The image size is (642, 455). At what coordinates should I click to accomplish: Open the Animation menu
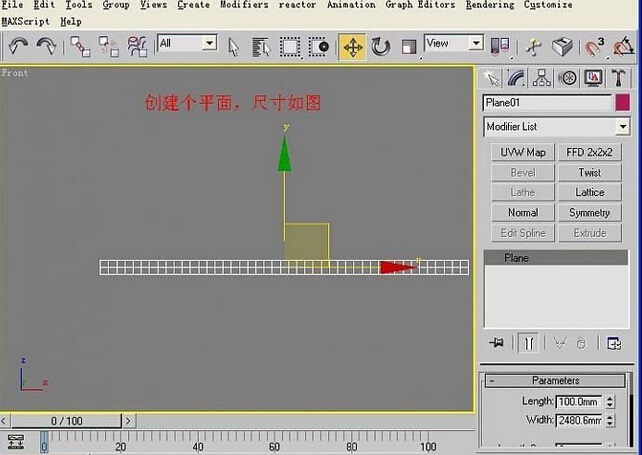point(351,5)
